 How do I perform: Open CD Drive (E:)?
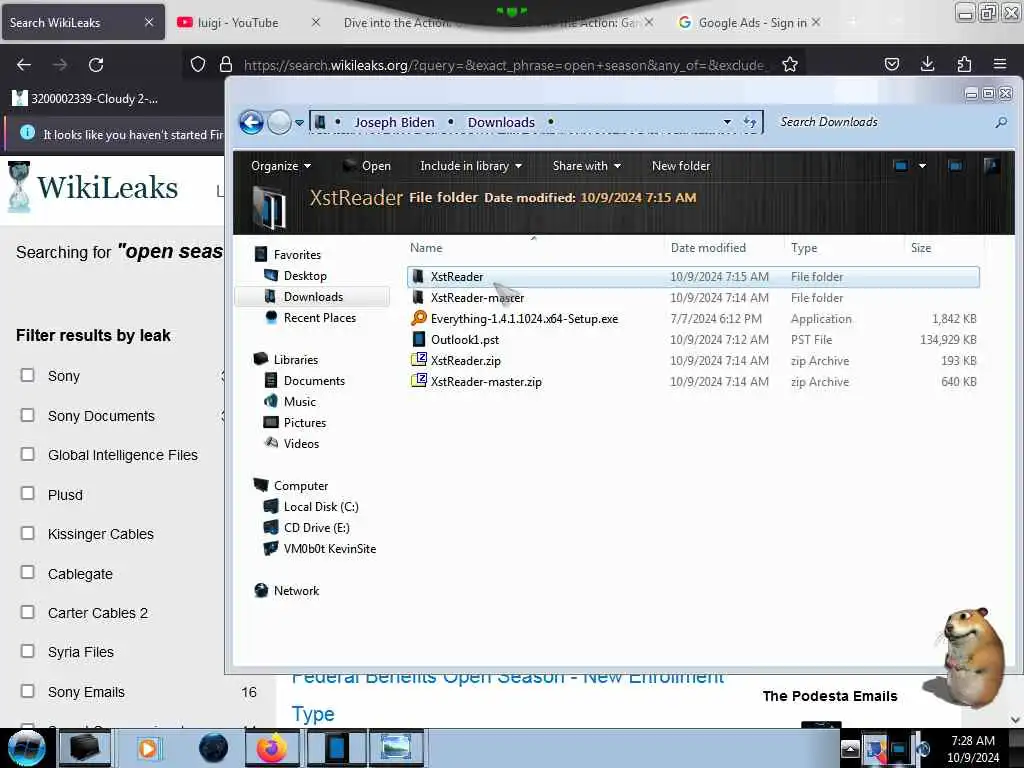[316, 528]
